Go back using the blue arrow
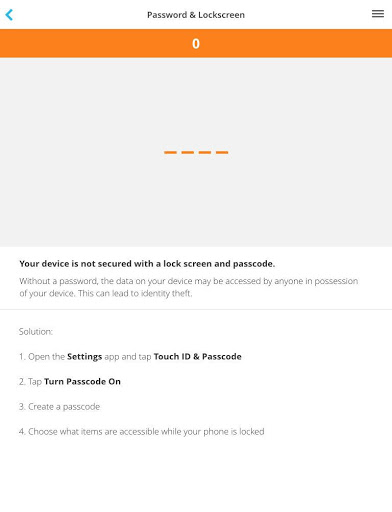 (9, 15)
